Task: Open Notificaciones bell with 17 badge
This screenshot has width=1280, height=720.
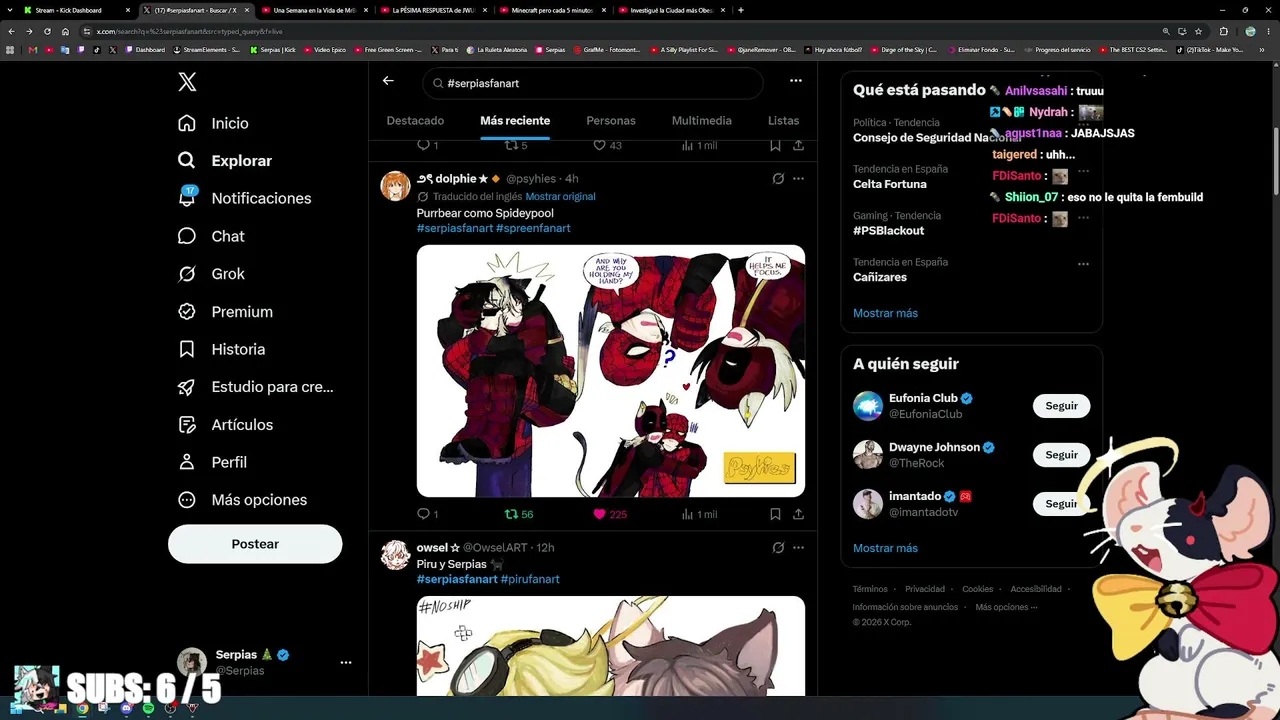Action: tap(187, 197)
